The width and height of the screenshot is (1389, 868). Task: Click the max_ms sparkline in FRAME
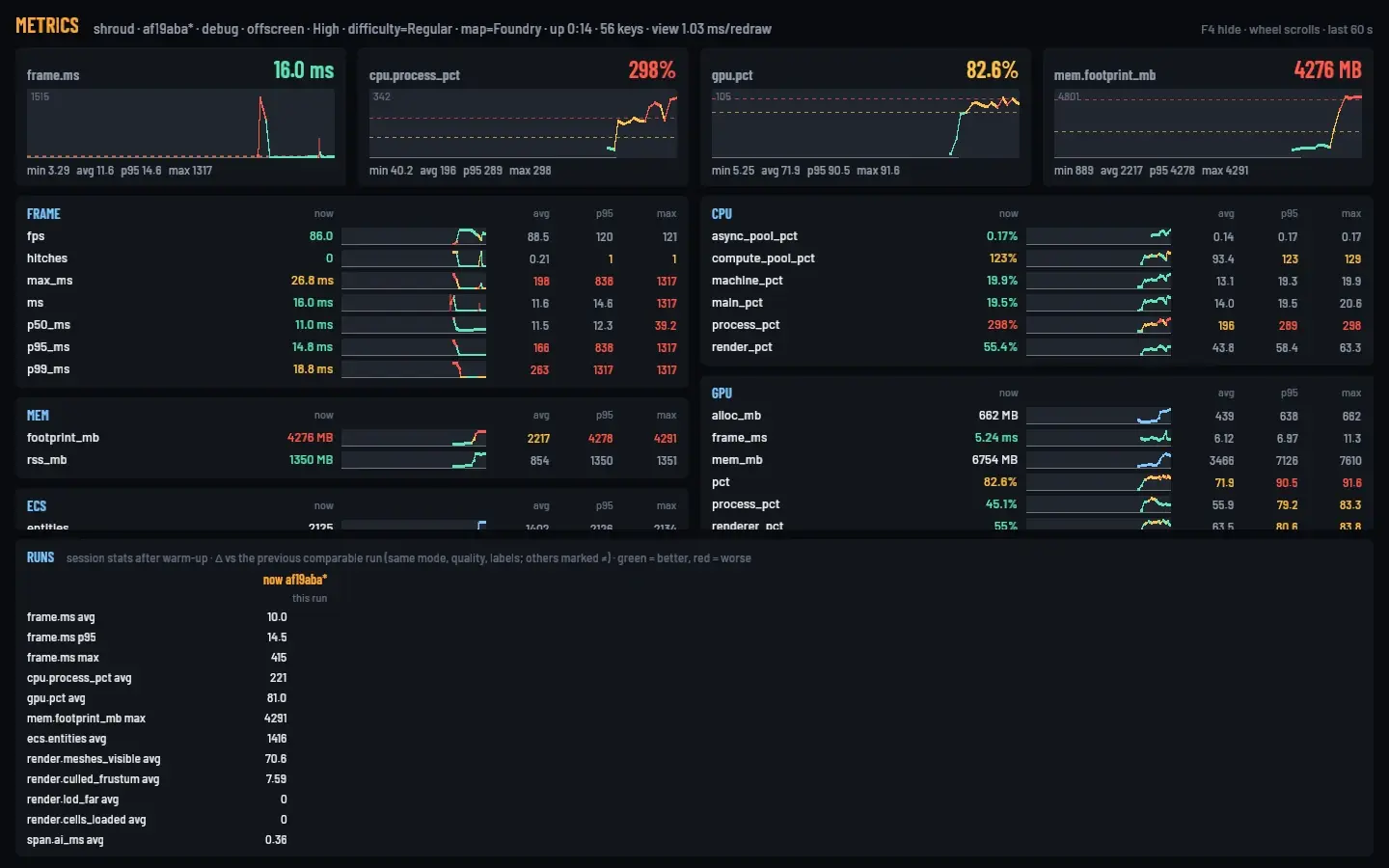(414, 281)
